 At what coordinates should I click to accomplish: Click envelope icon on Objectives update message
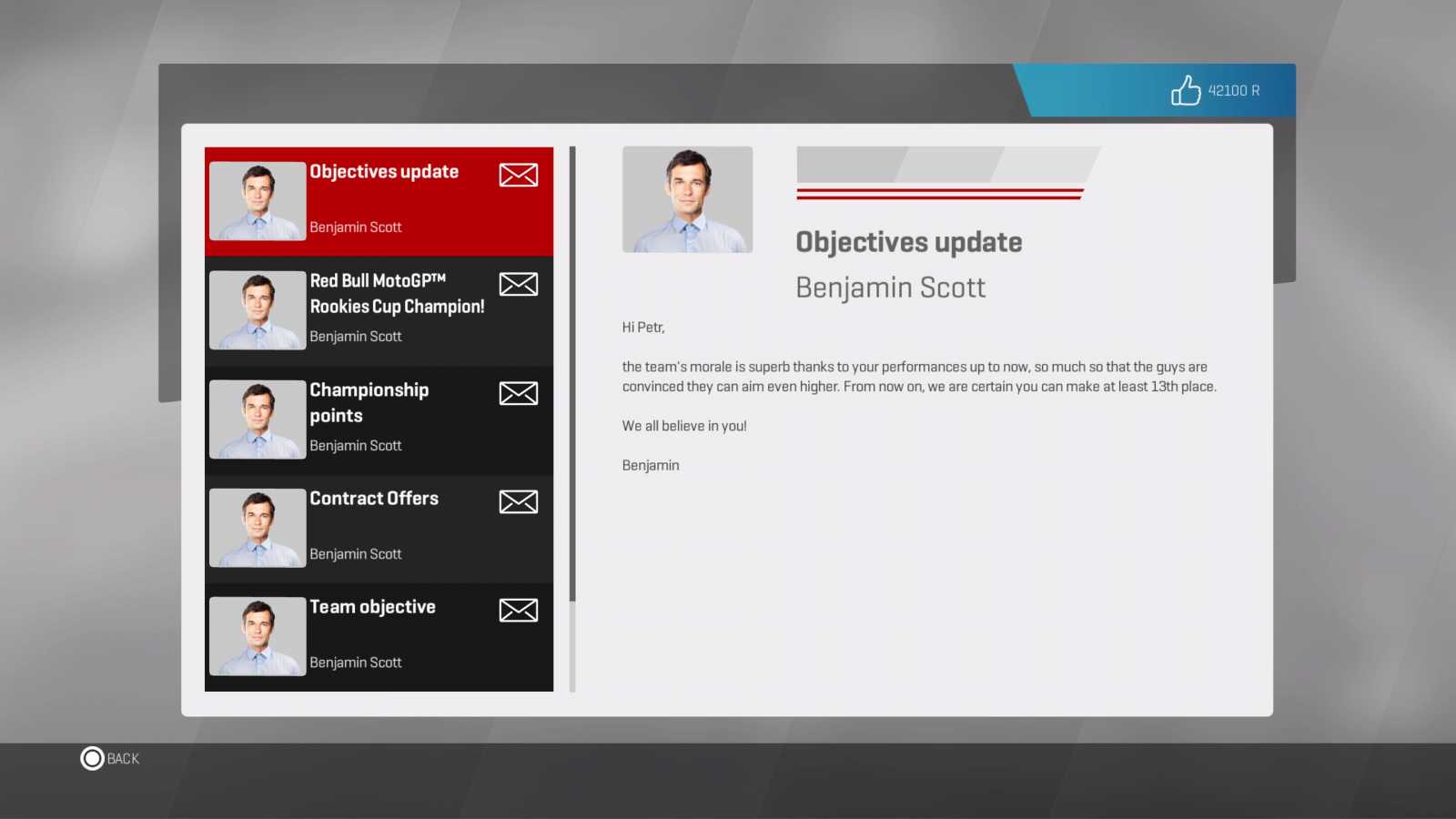coord(518,175)
